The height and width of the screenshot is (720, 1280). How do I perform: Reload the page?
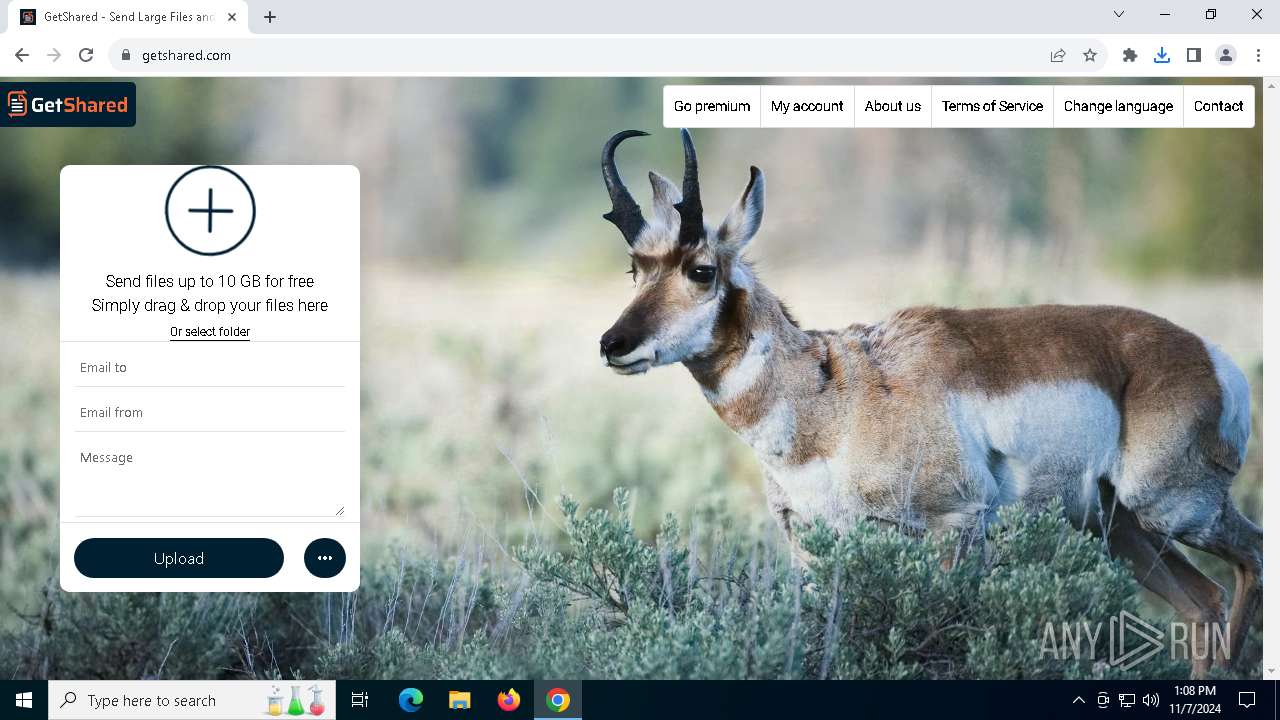click(x=86, y=55)
